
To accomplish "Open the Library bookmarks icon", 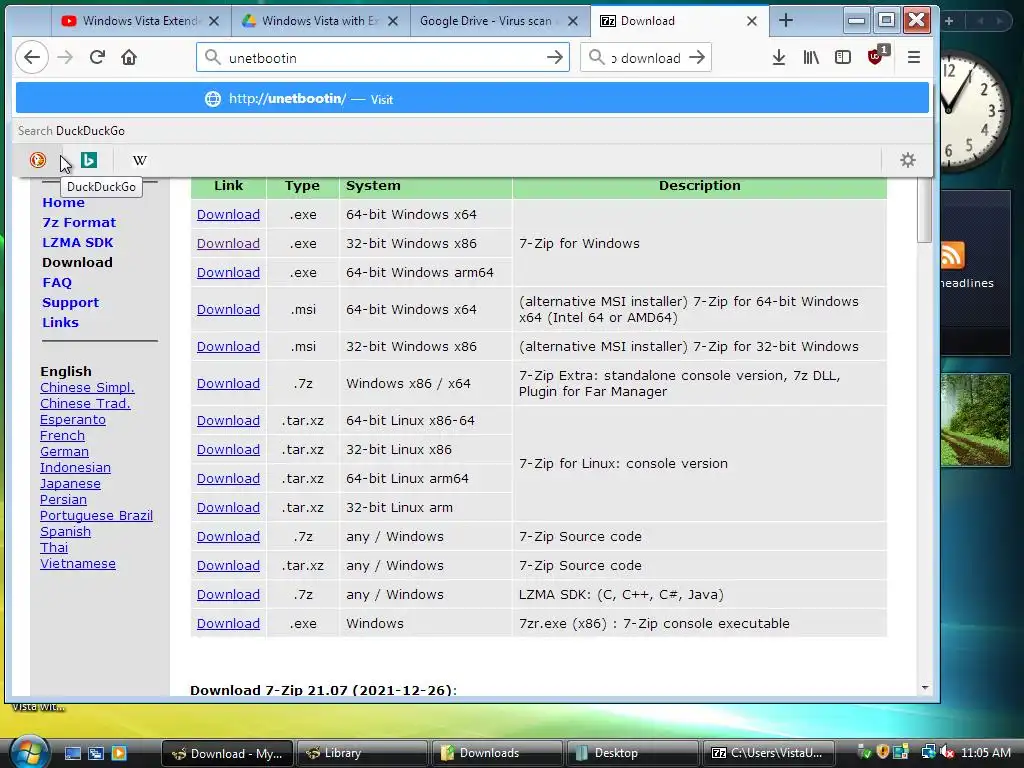I will (x=810, y=57).
